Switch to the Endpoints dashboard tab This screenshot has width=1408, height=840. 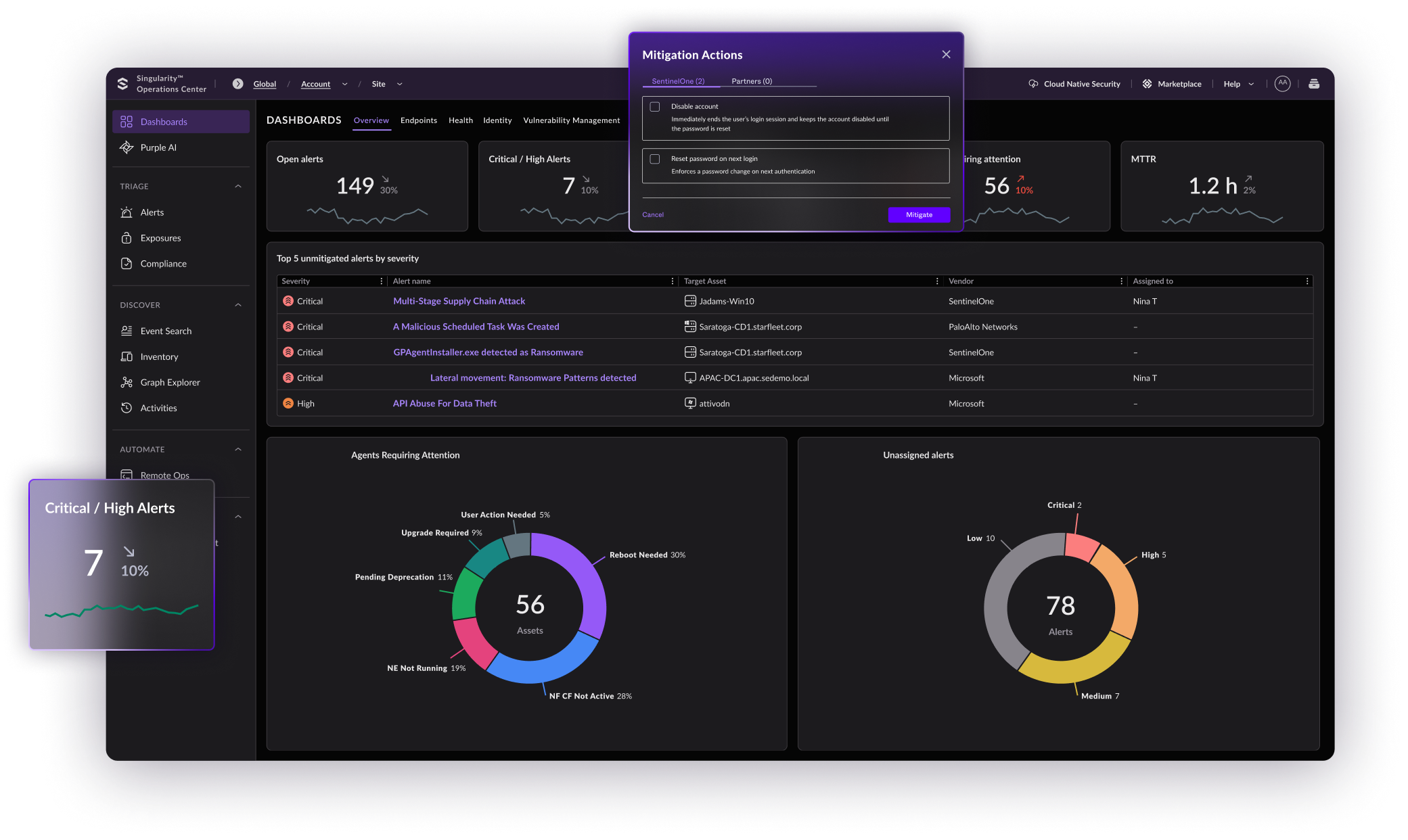point(418,120)
